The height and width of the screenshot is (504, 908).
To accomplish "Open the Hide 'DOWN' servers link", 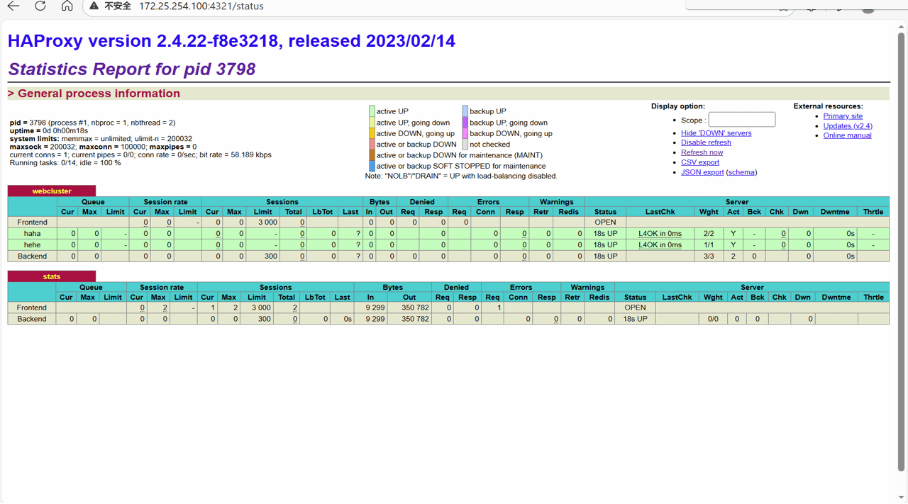I will point(716,133).
